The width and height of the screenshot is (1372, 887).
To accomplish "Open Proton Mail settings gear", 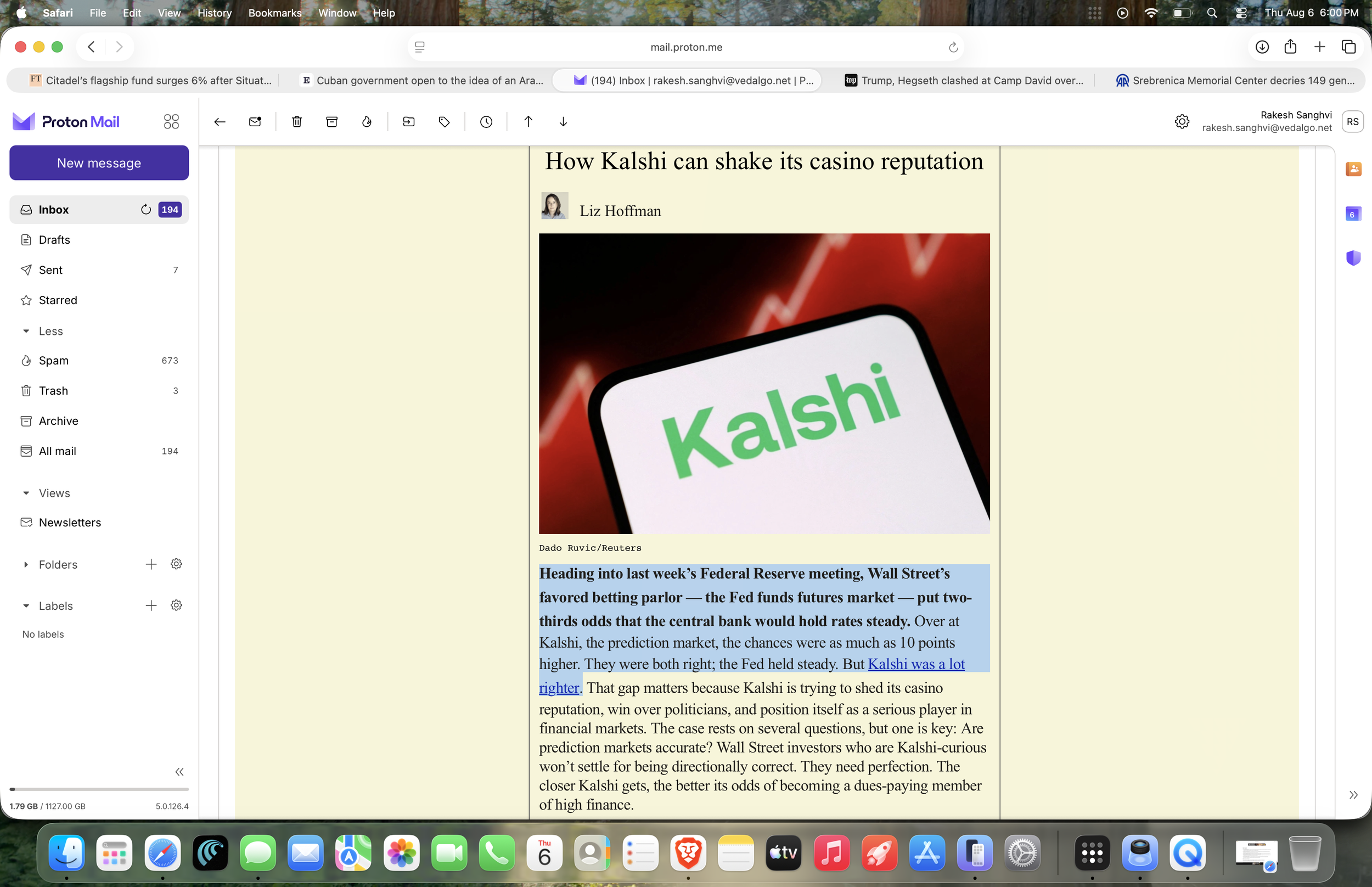I will coord(1182,121).
